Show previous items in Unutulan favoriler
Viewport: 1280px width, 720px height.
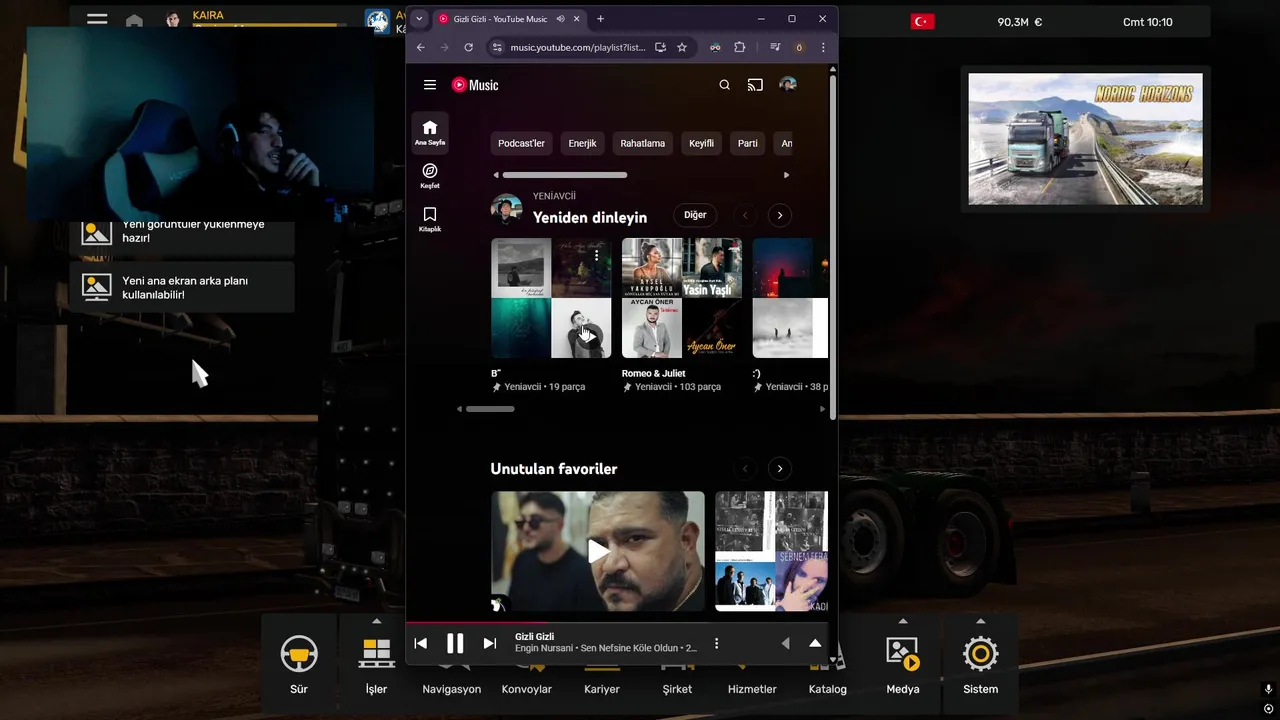click(745, 468)
